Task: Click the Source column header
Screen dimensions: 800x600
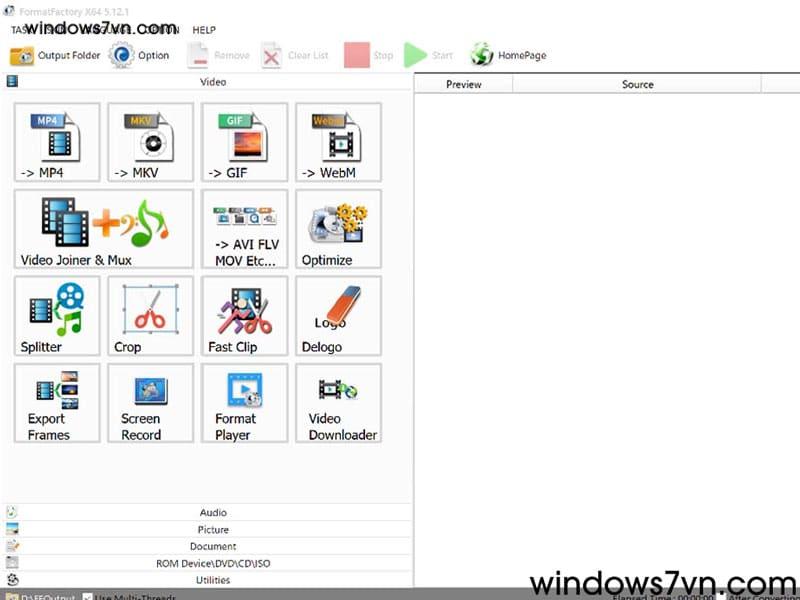Action: click(x=637, y=84)
